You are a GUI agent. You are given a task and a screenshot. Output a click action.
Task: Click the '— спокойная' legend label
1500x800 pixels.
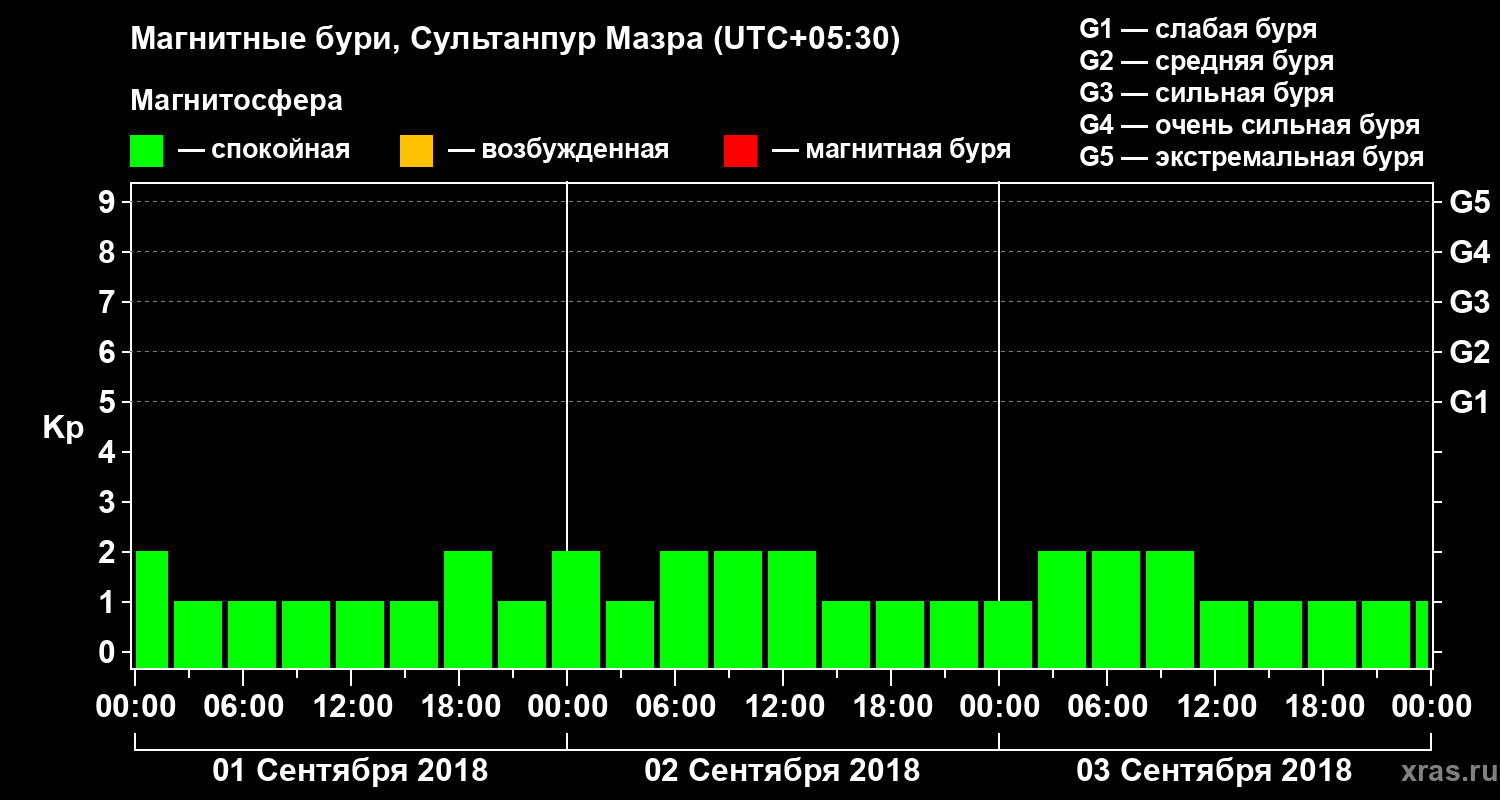coord(264,151)
